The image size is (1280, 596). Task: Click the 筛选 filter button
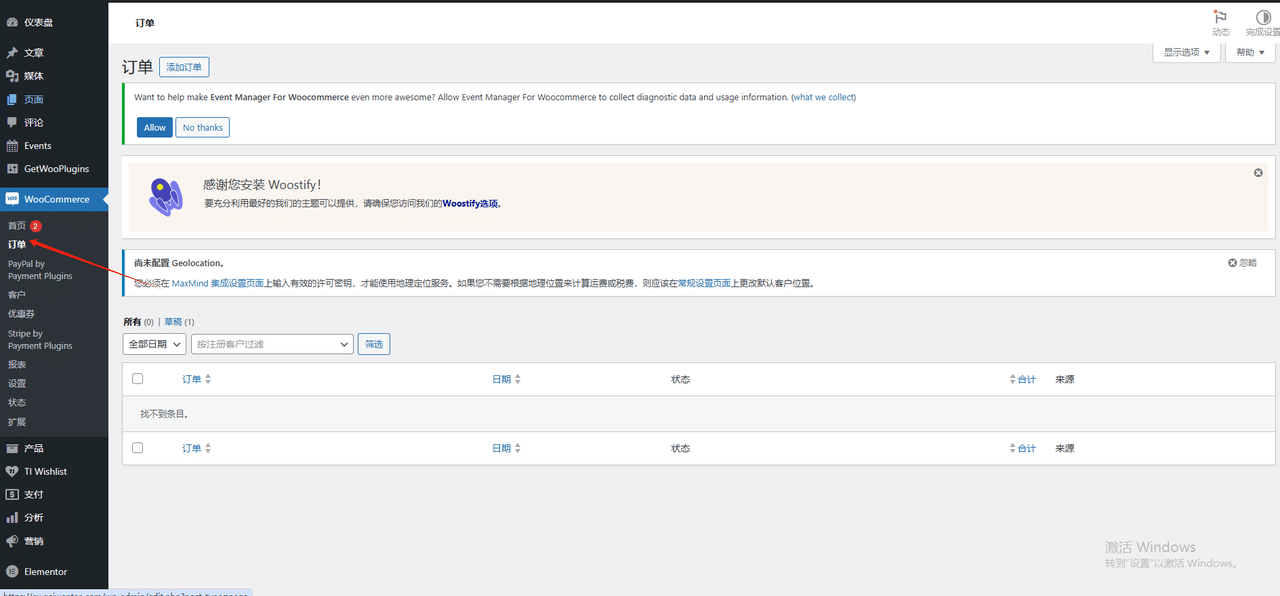point(374,344)
